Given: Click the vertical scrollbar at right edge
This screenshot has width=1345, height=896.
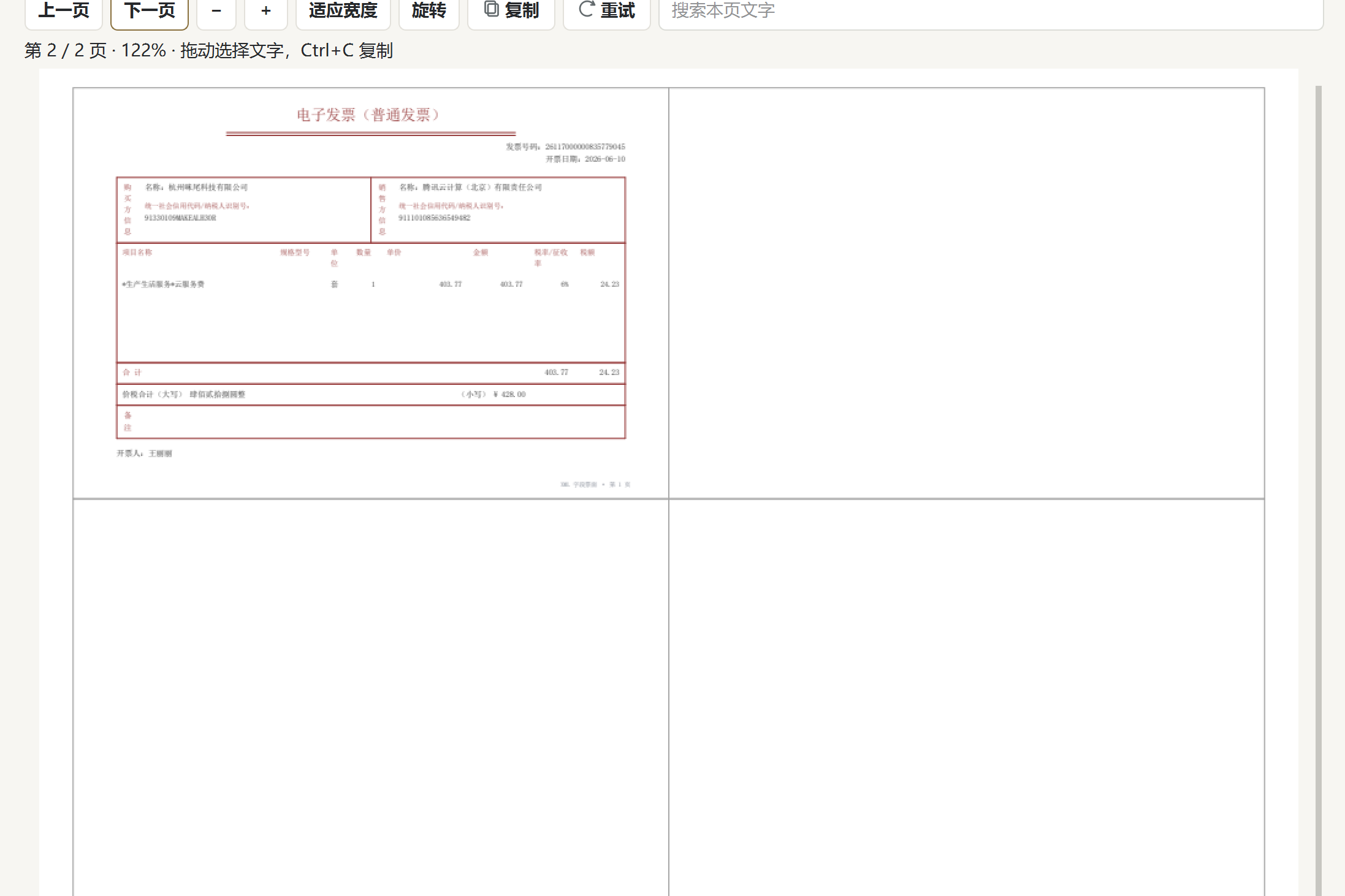Looking at the screenshot, I should click(1318, 490).
